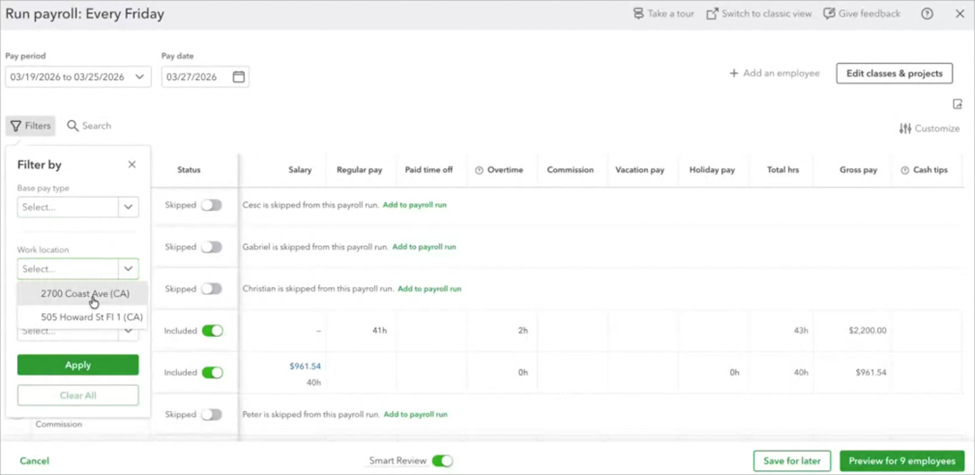Expand the Pay period dropdown
Viewport: 975px width, 475px height.
point(139,77)
